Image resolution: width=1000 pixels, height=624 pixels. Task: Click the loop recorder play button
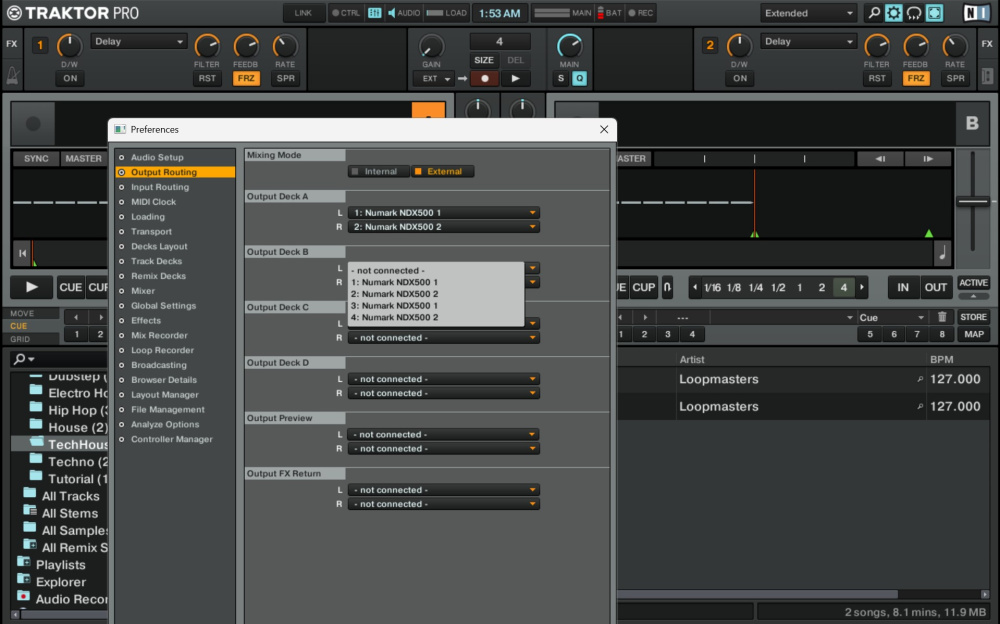[515, 78]
